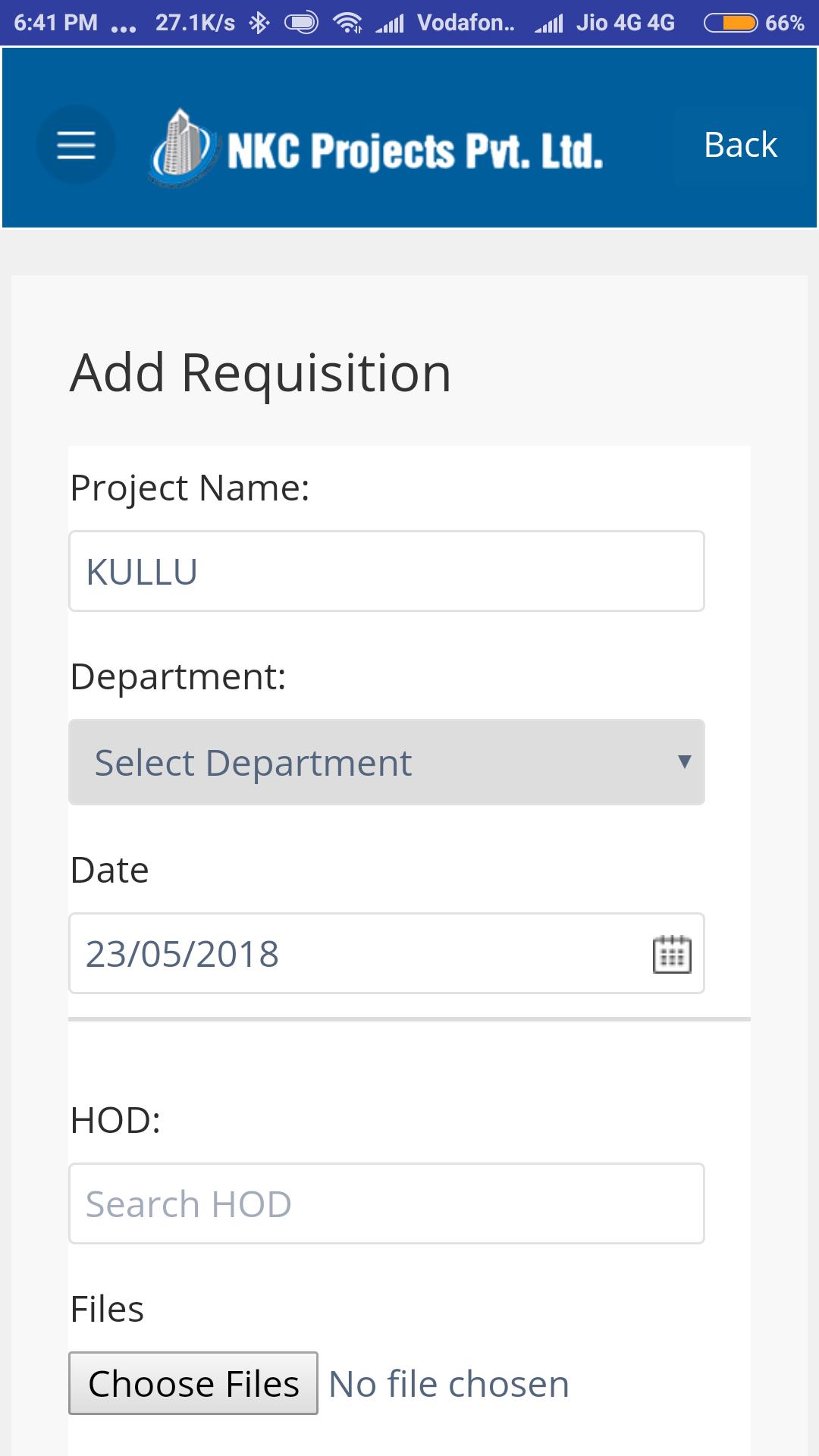819x1456 pixels.
Task: Focus the Project Name field with KULLU
Action: pyautogui.click(x=387, y=571)
